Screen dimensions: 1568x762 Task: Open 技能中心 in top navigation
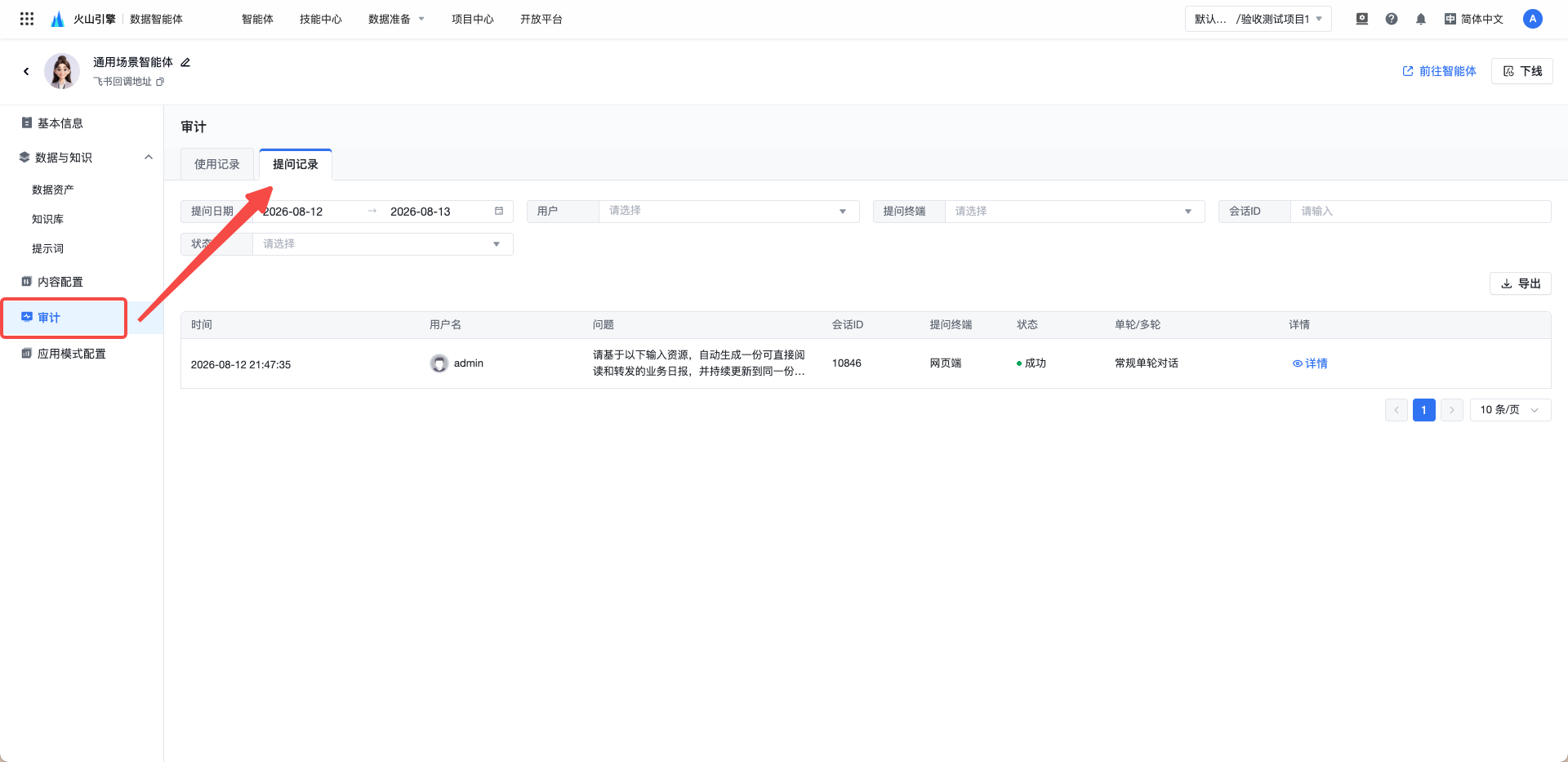coord(321,19)
